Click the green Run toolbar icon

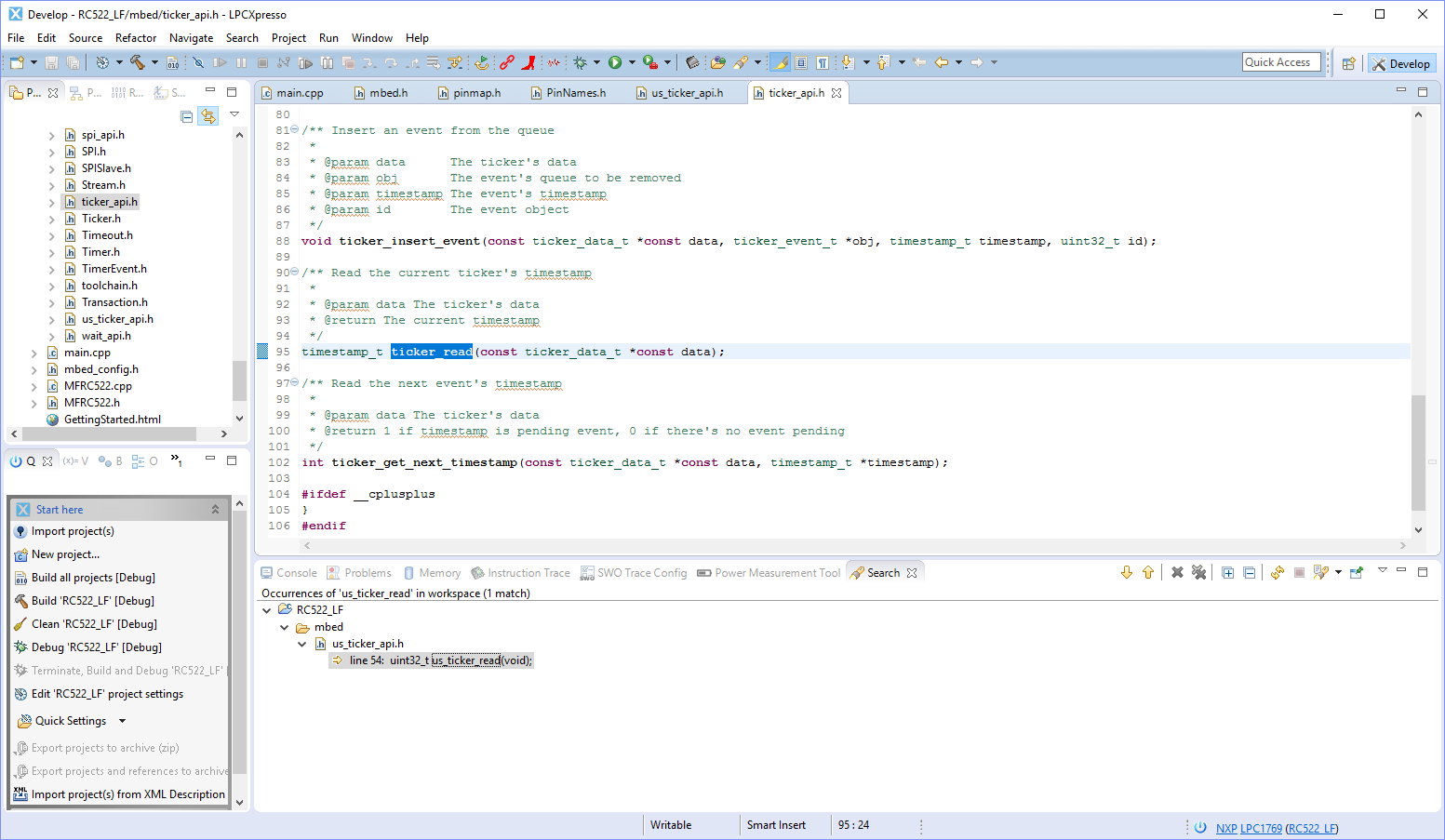pos(615,62)
